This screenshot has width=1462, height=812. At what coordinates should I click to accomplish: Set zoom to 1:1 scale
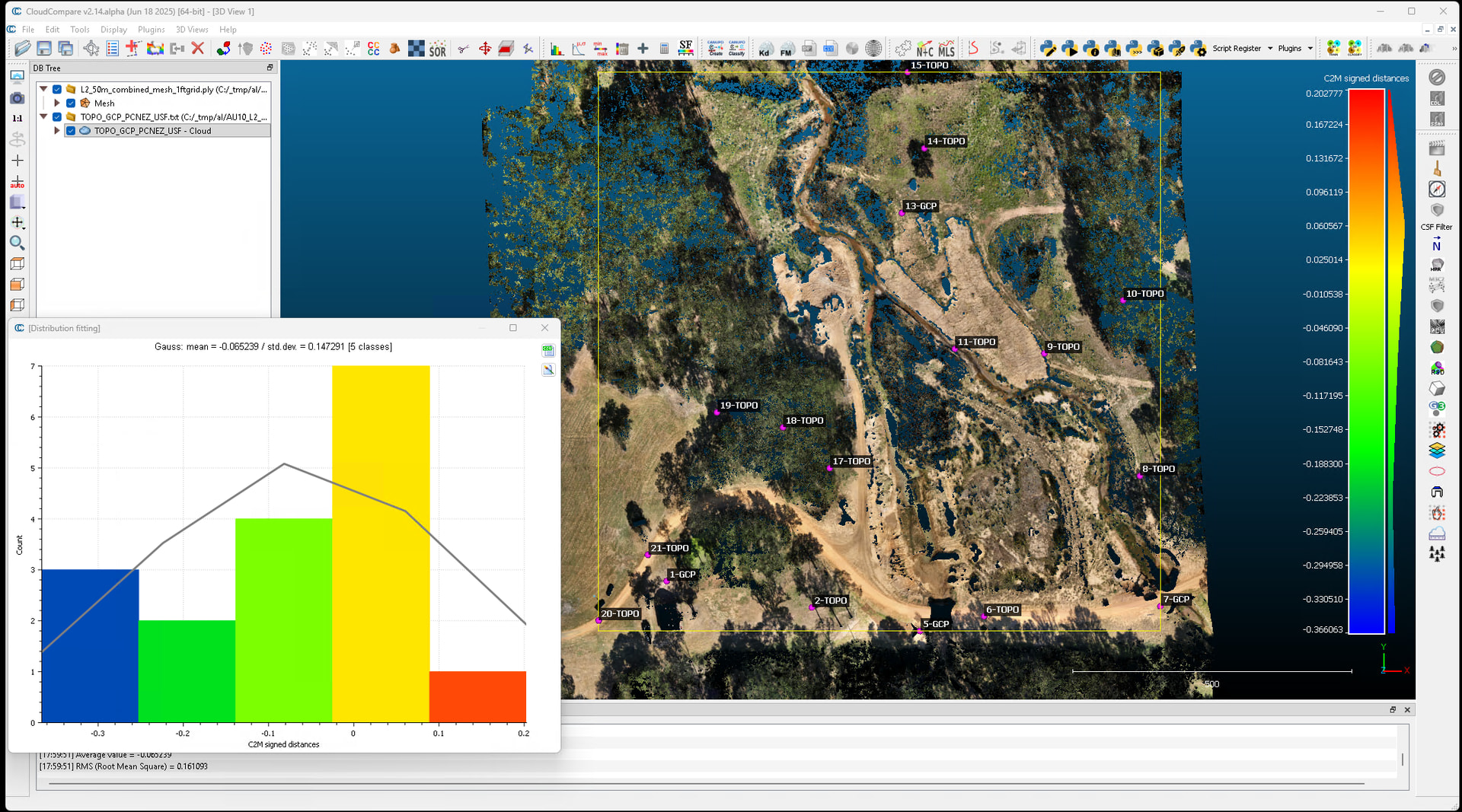tap(17, 119)
